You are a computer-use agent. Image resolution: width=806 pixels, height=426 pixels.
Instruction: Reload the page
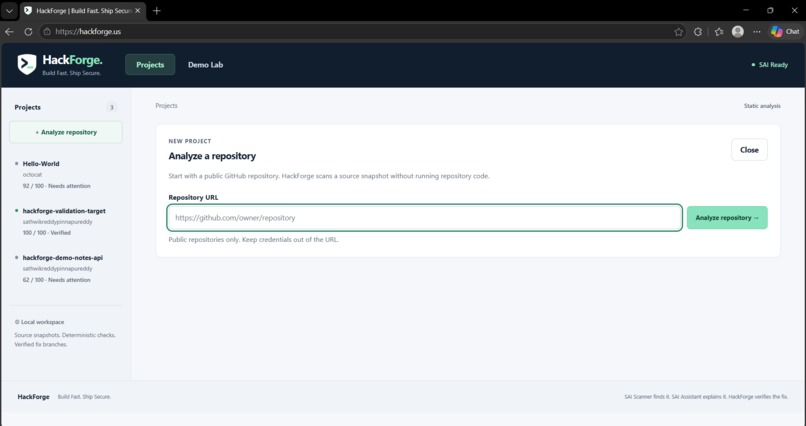28,31
